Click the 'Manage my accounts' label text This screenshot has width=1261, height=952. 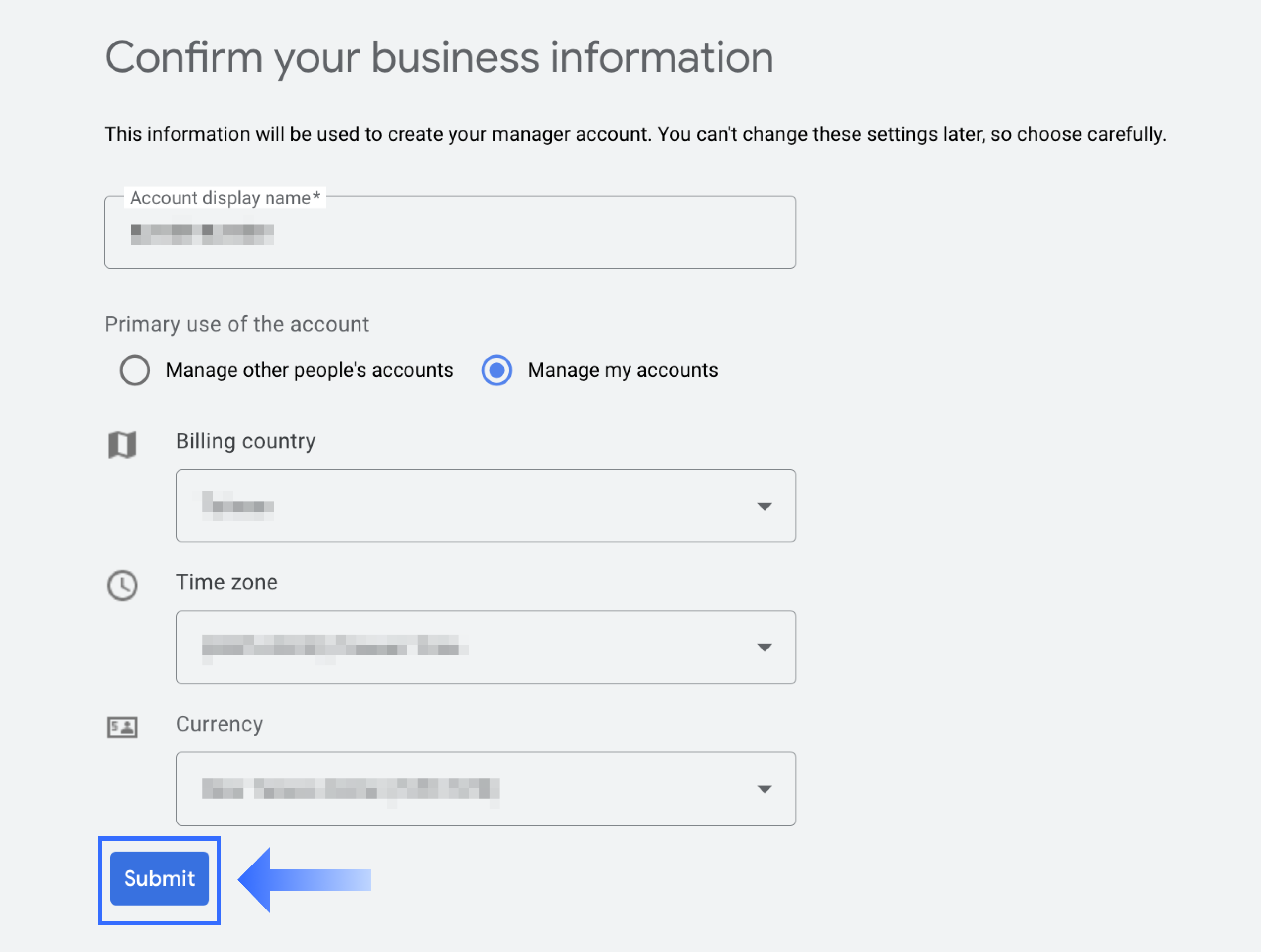click(x=623, y=370)
